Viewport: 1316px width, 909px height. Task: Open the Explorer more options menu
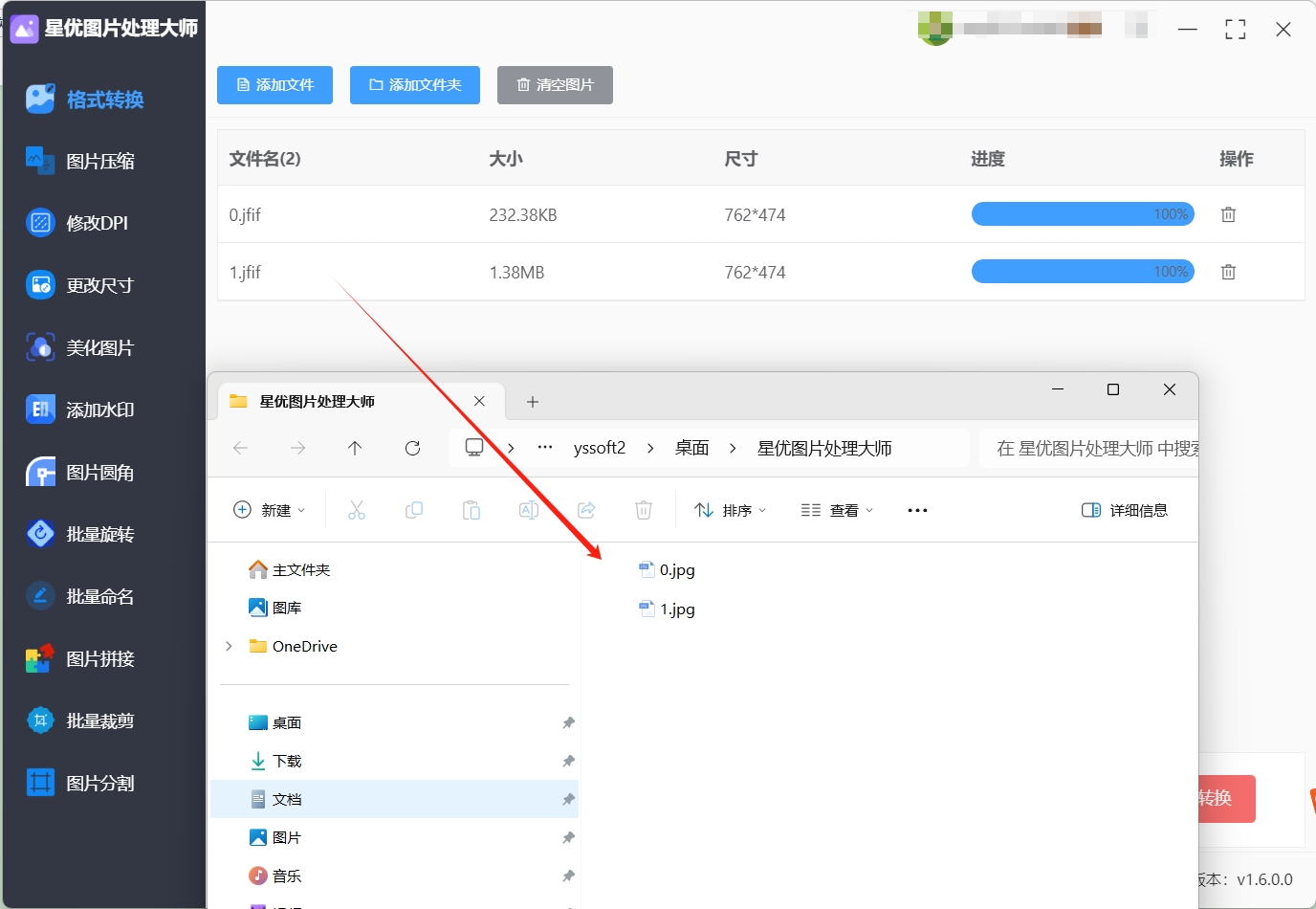tap(917, 510)
